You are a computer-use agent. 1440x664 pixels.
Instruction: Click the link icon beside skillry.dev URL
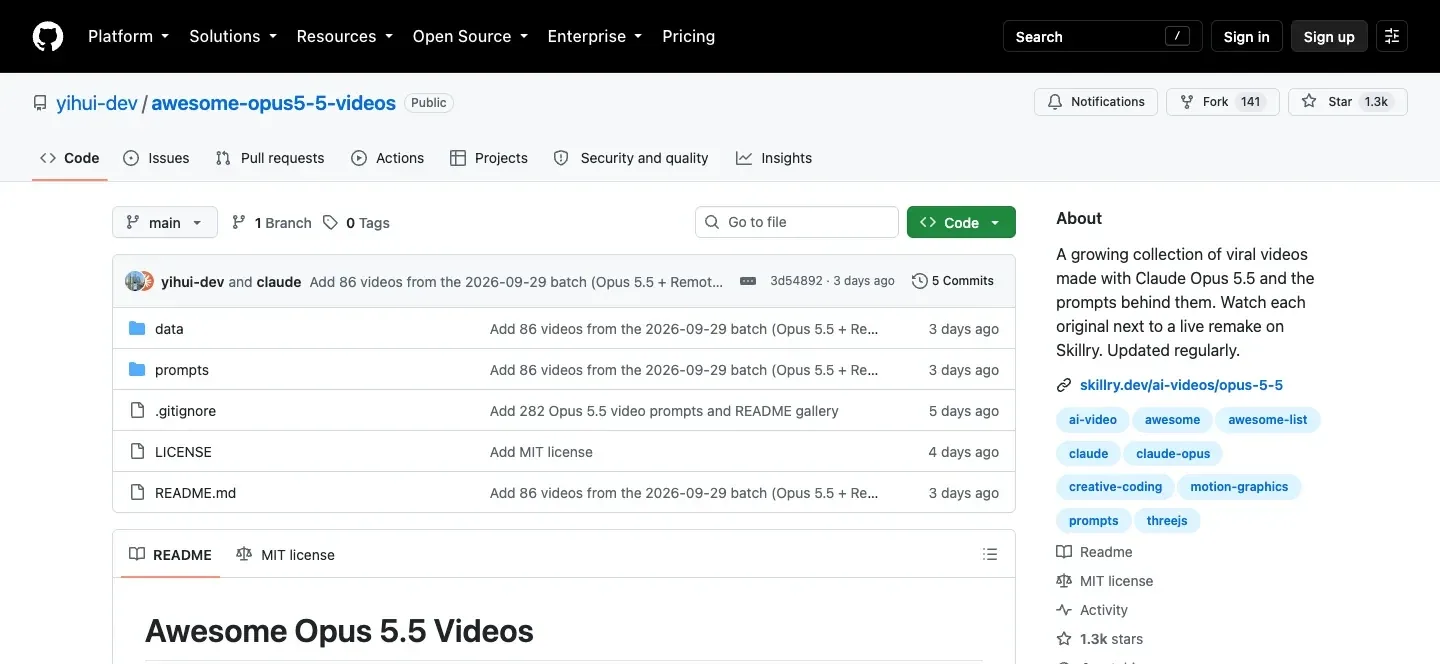tap(1064, 385)
